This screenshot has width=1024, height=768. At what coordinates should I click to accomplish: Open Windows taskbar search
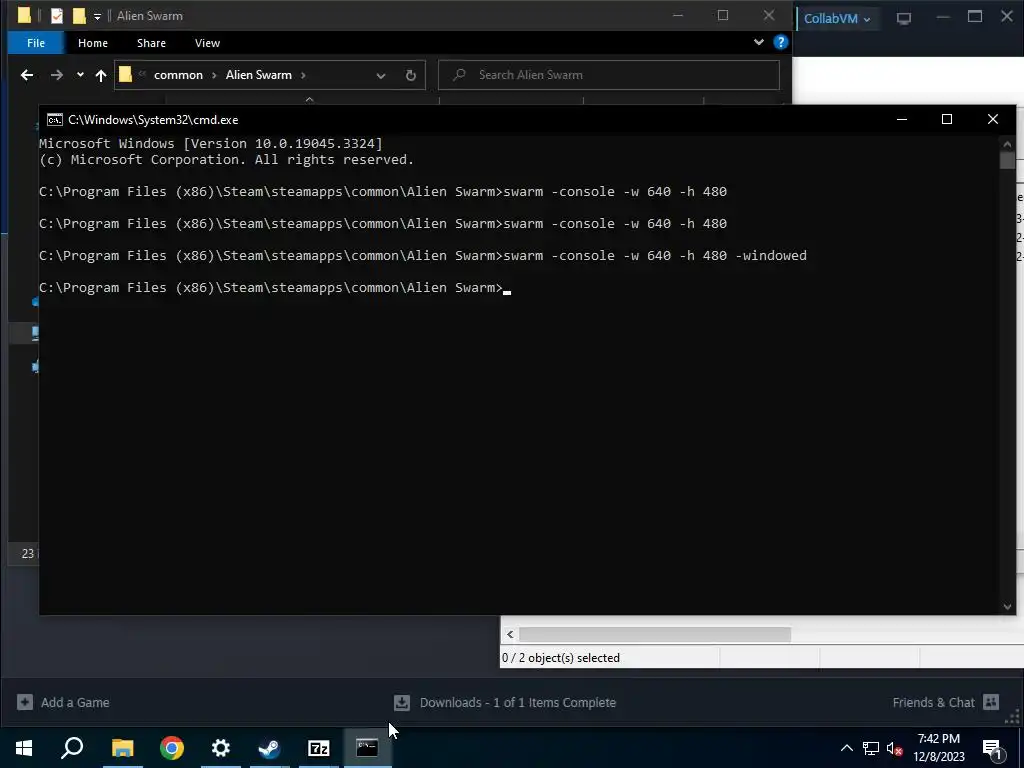coord(72,748)
